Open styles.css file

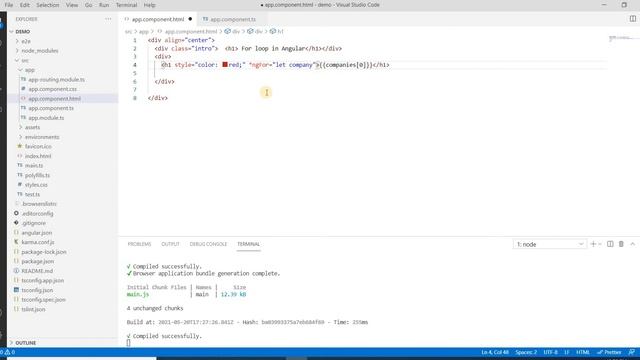pyautogui.click(x=36, y=184)
